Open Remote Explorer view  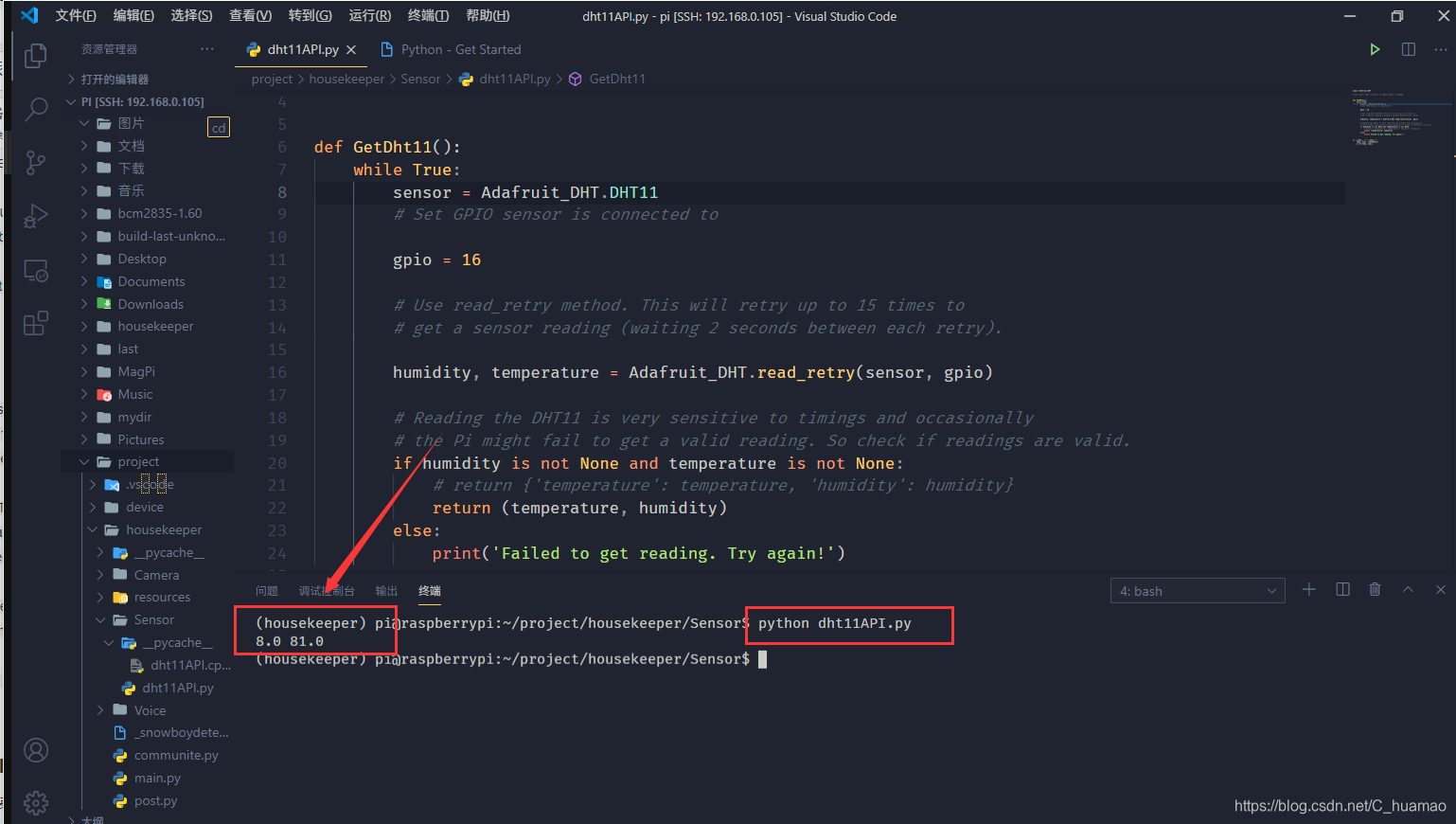pos(36,271)
